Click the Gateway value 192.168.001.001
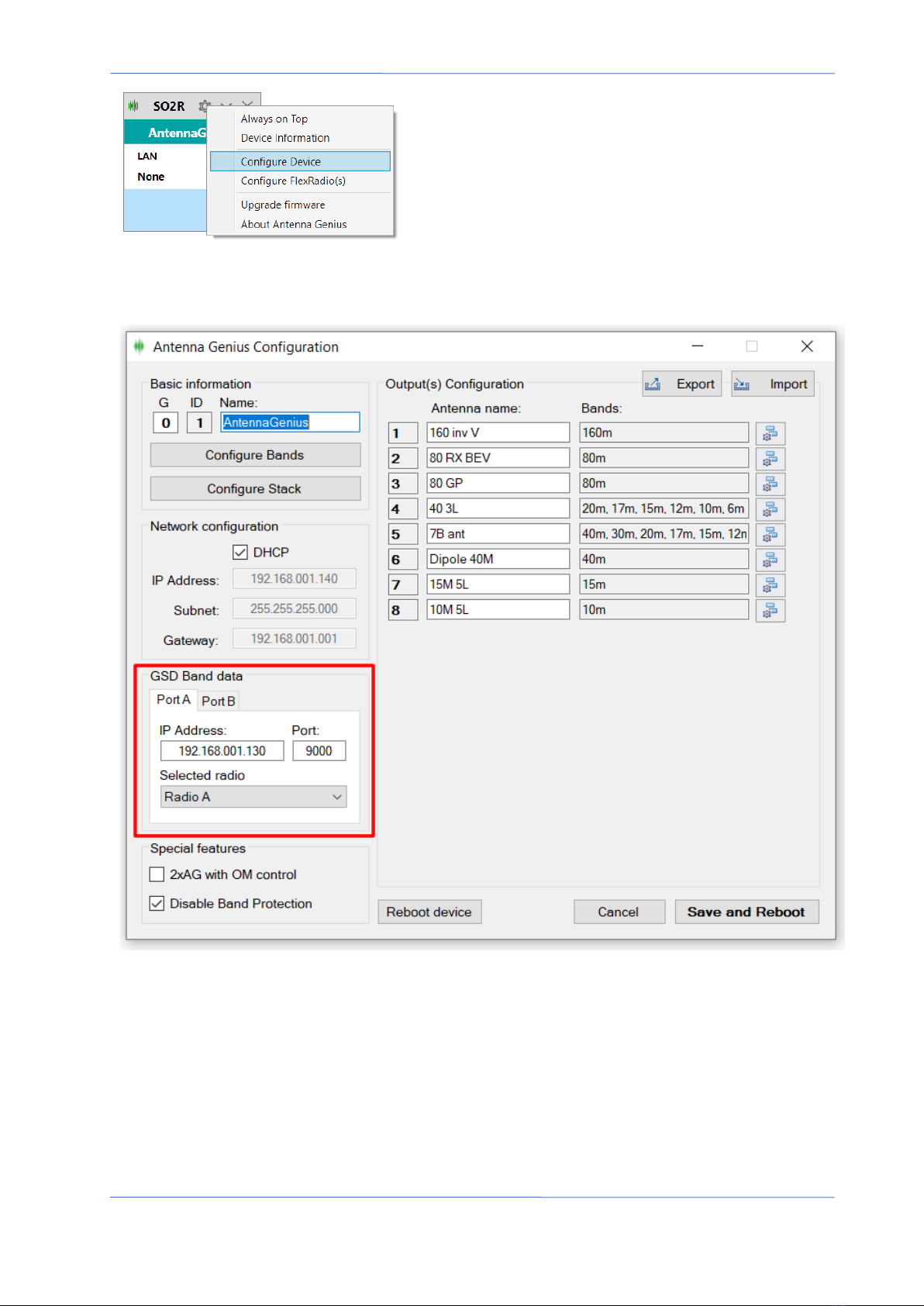Viewport: 924px width, 1306px height. tap(294, 639)
